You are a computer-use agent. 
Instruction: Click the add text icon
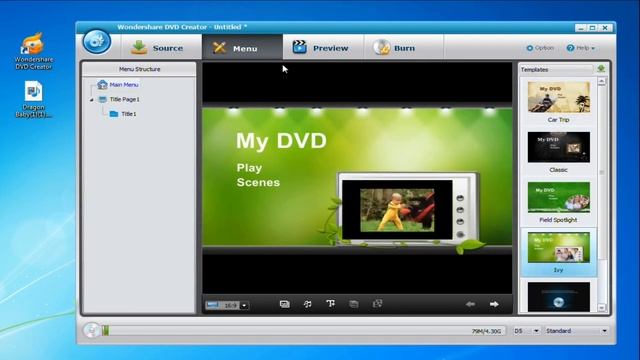click(x=330, y=304)
